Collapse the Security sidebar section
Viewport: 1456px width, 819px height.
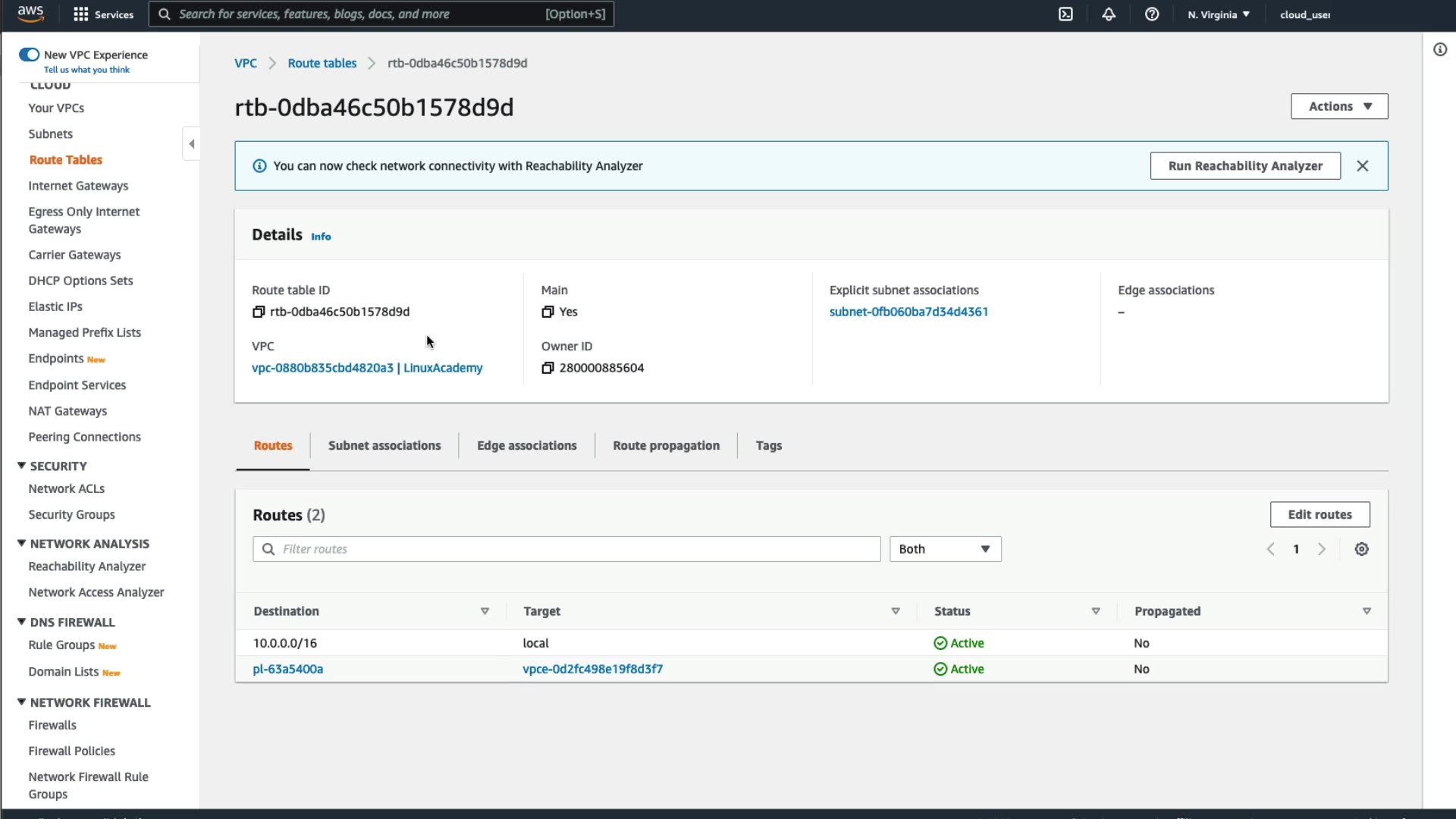click(21, 466)
